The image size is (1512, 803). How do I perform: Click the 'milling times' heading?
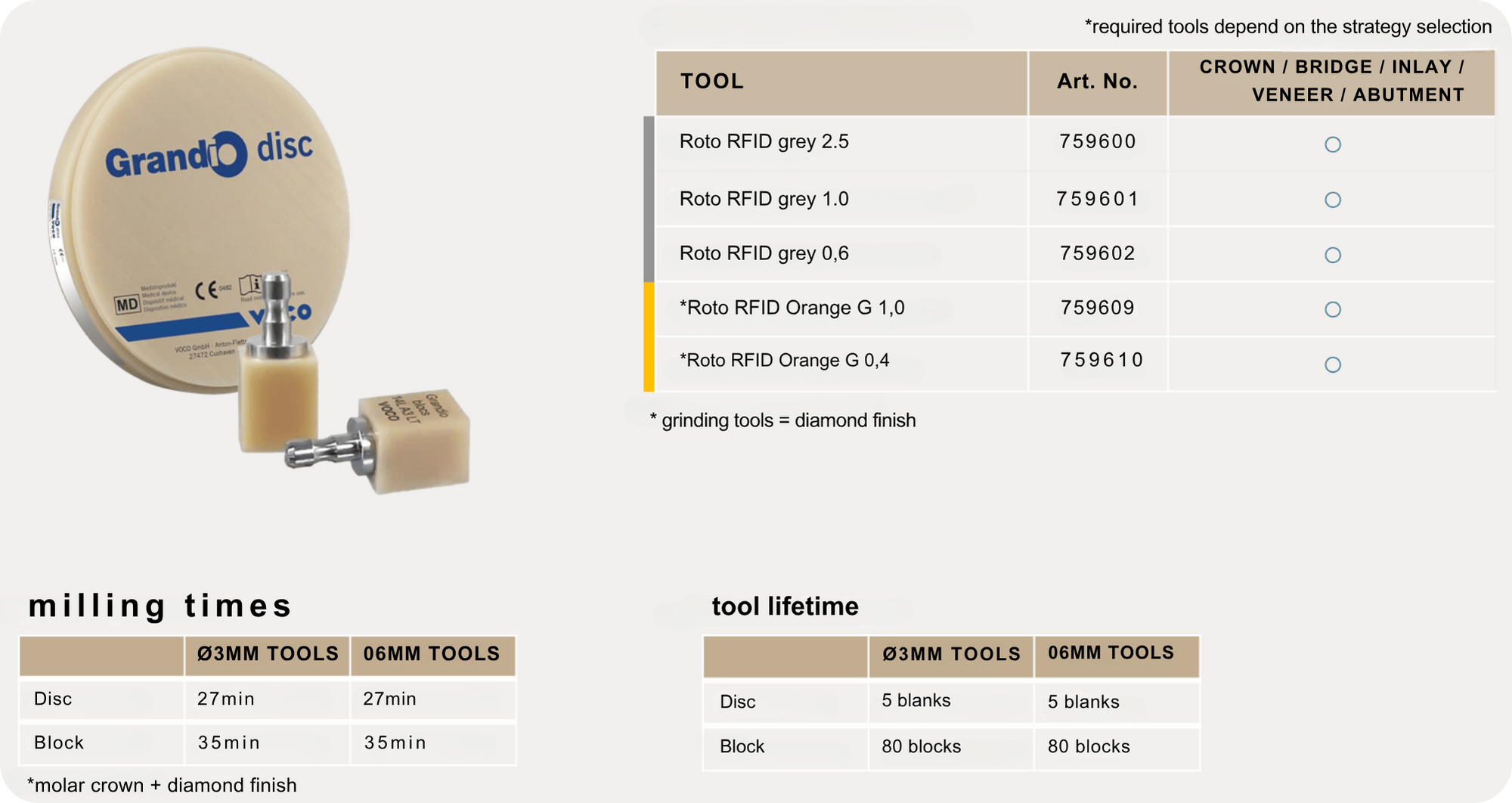click(160, 606)
